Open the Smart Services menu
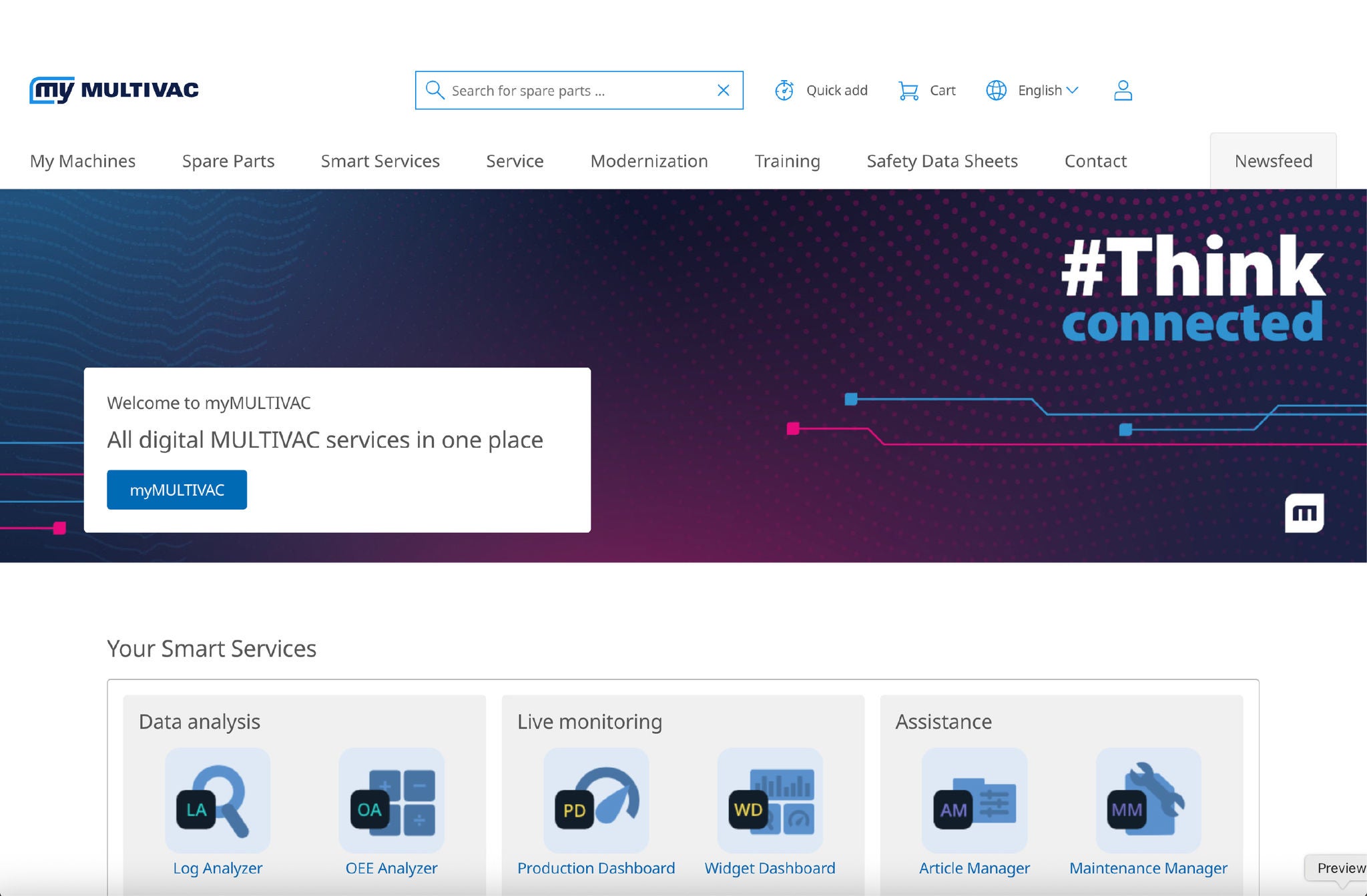This screenshot has width=1367, height=896. [x=380, y=161]
